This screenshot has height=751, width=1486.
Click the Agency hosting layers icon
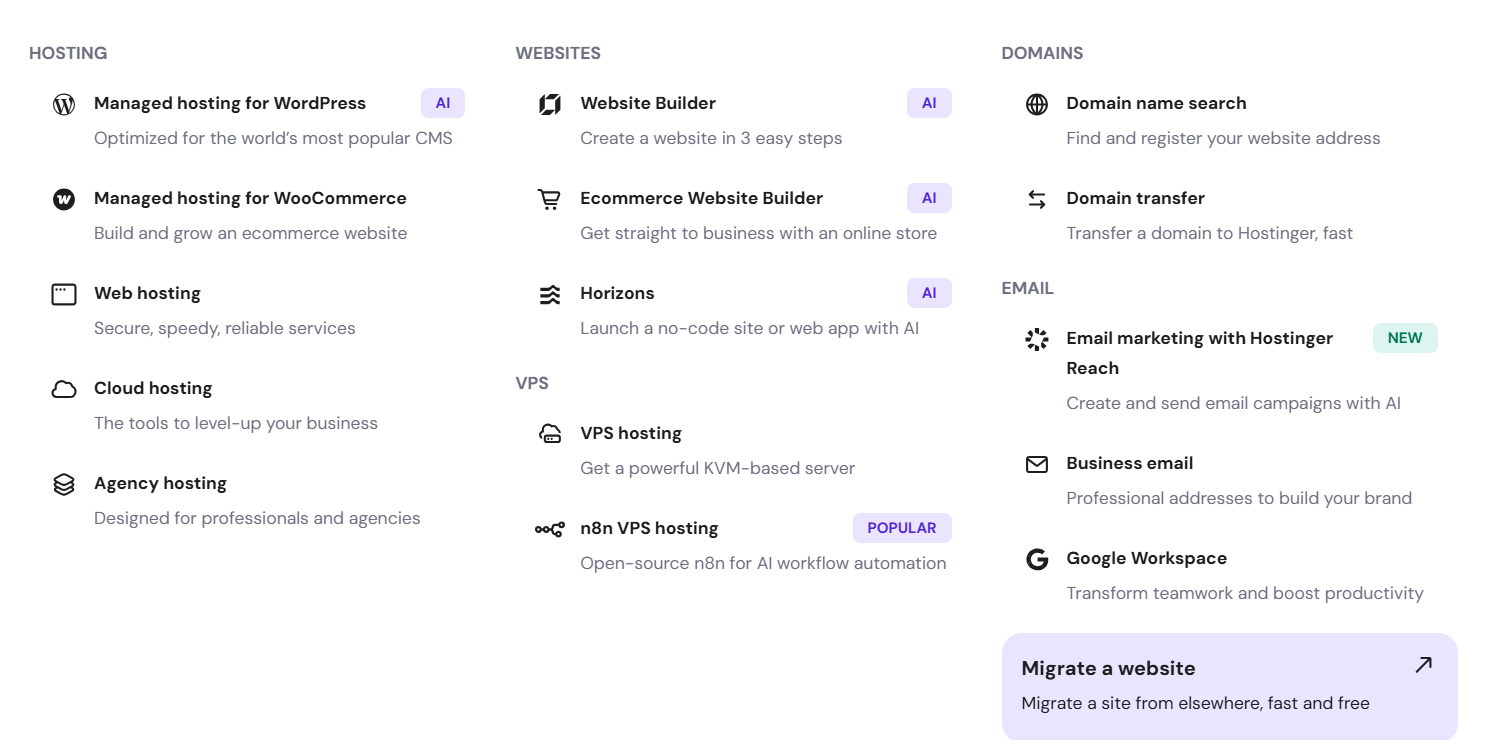pyautogui.click(x=64, y=484)
